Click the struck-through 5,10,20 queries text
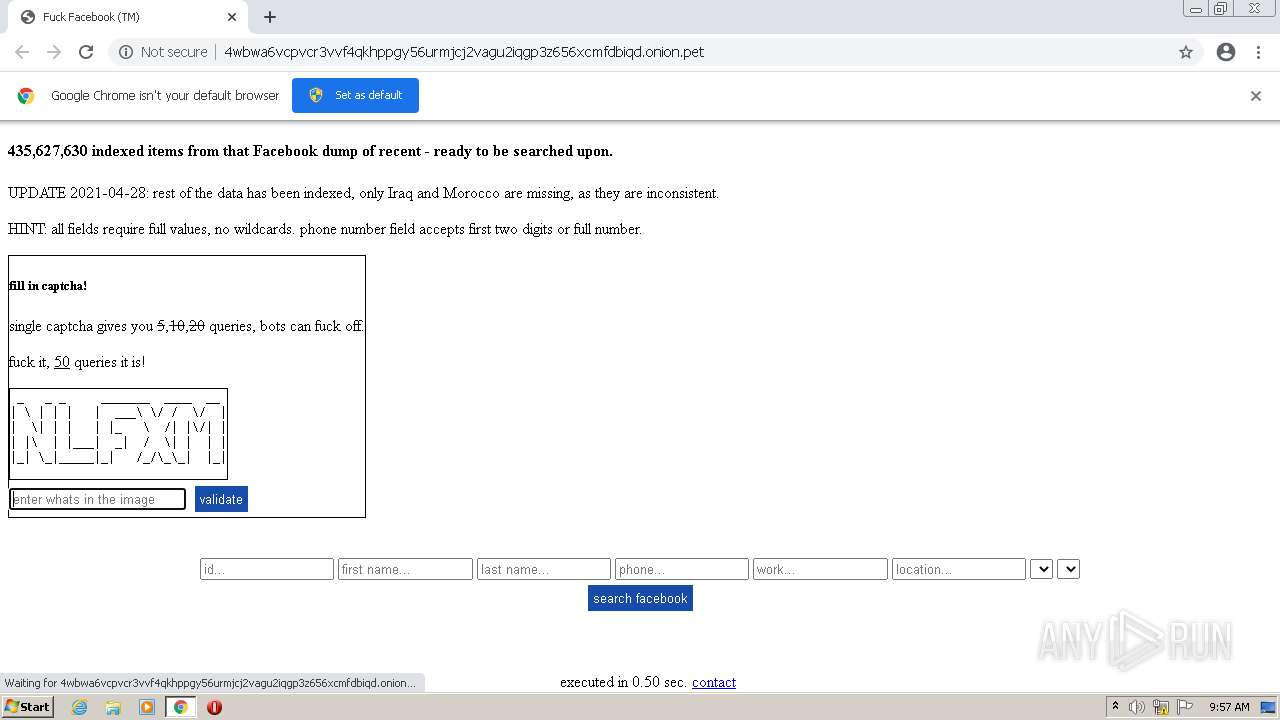Image resolution: width=1280 pixels, height=720 pixels. click(181, 326)
